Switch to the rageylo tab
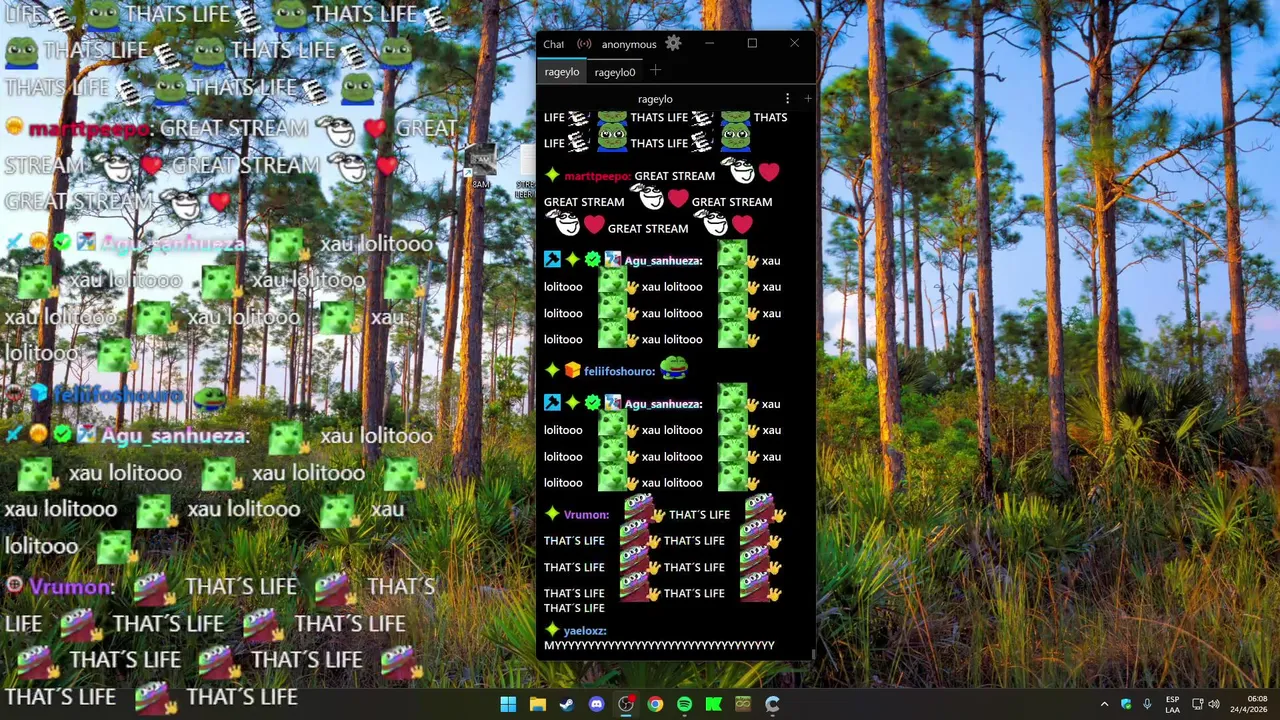Viewport: 1280px width, 720px height. (562, 72)
